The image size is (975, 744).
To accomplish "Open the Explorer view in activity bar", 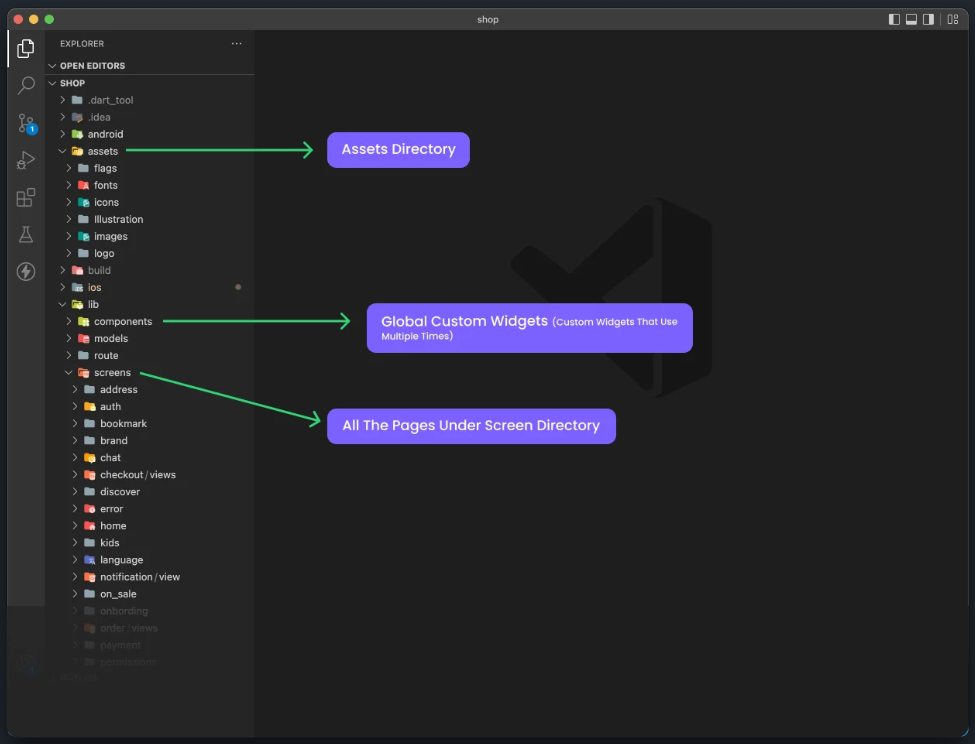I will (25, 48).
